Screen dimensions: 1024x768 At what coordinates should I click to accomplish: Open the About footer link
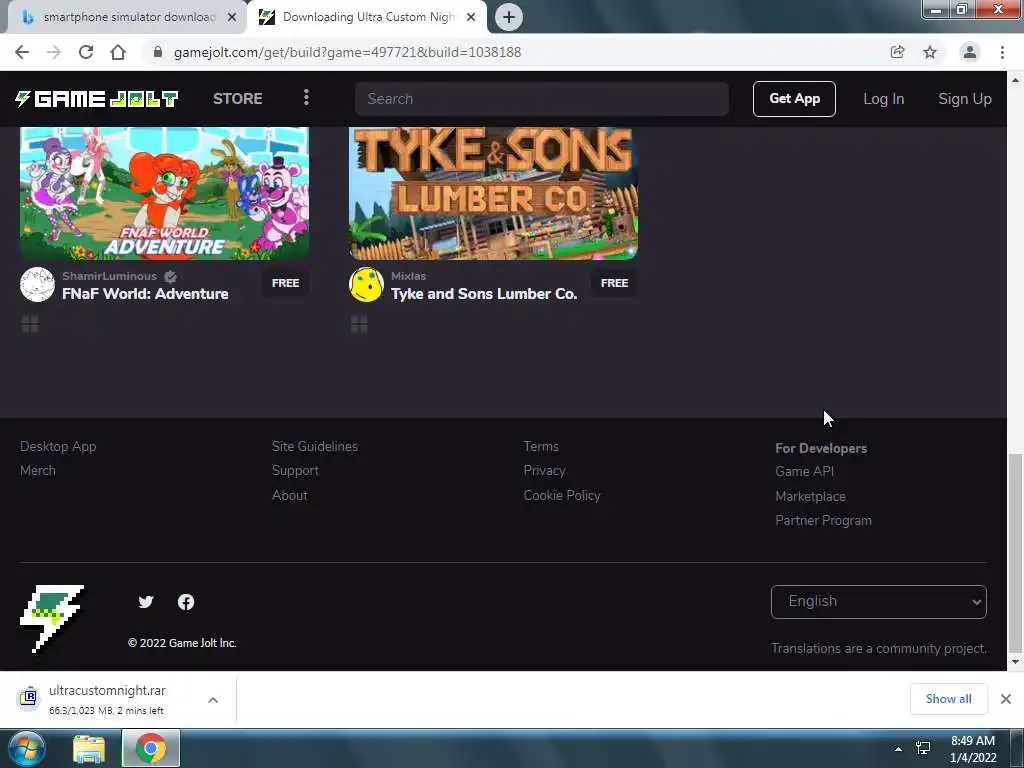[290, 495]
